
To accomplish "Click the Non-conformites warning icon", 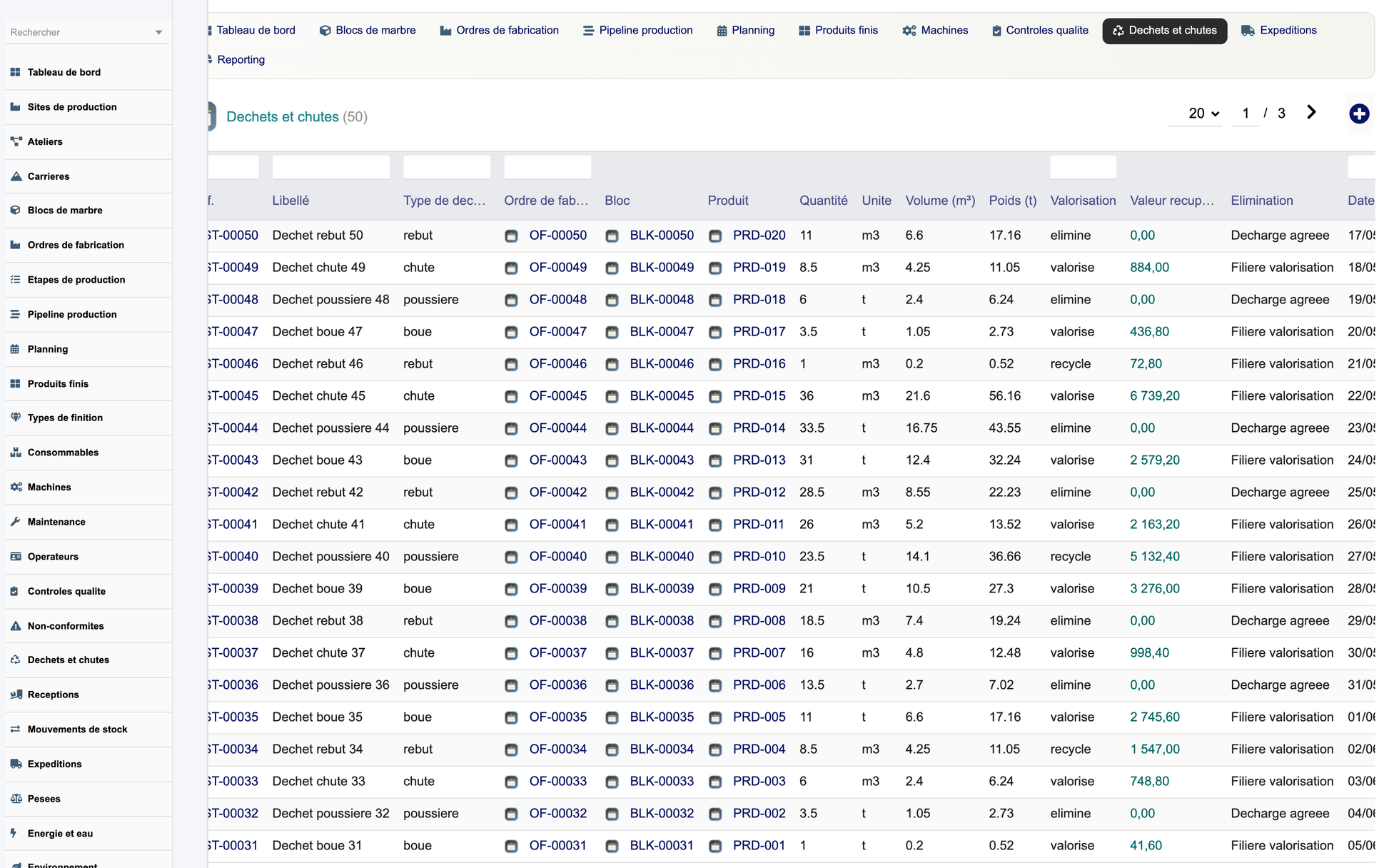I will (x=15, y=626).
